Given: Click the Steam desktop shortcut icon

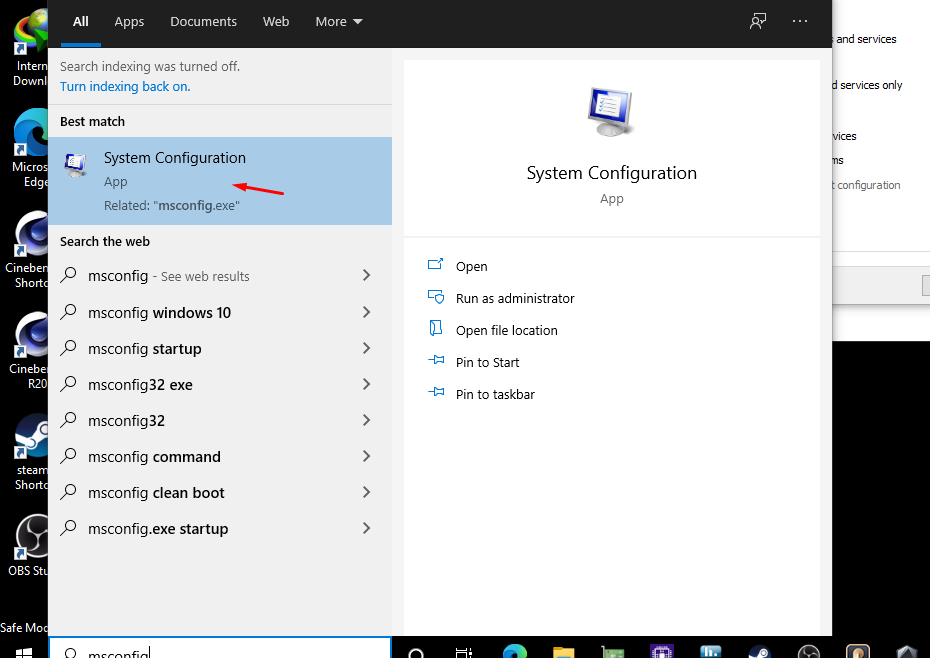Looking at the screenshot, I should (32, 438).
